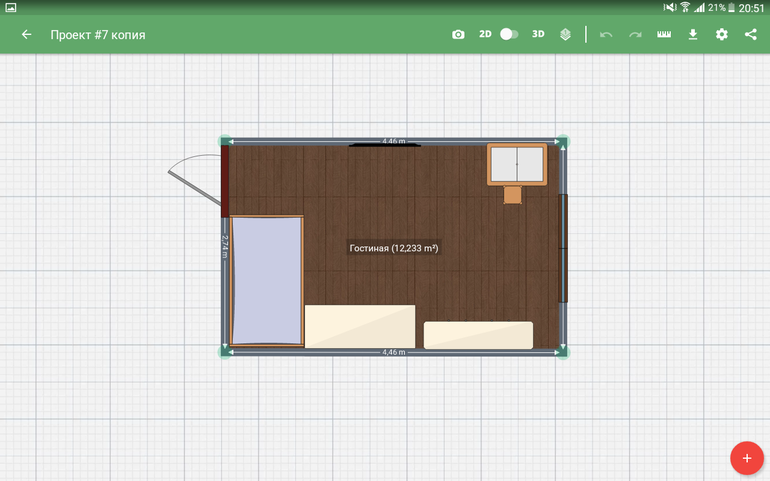Open the layers (floors) icon
This screenshot has width=770, height=481.
[x=565, y=34]
